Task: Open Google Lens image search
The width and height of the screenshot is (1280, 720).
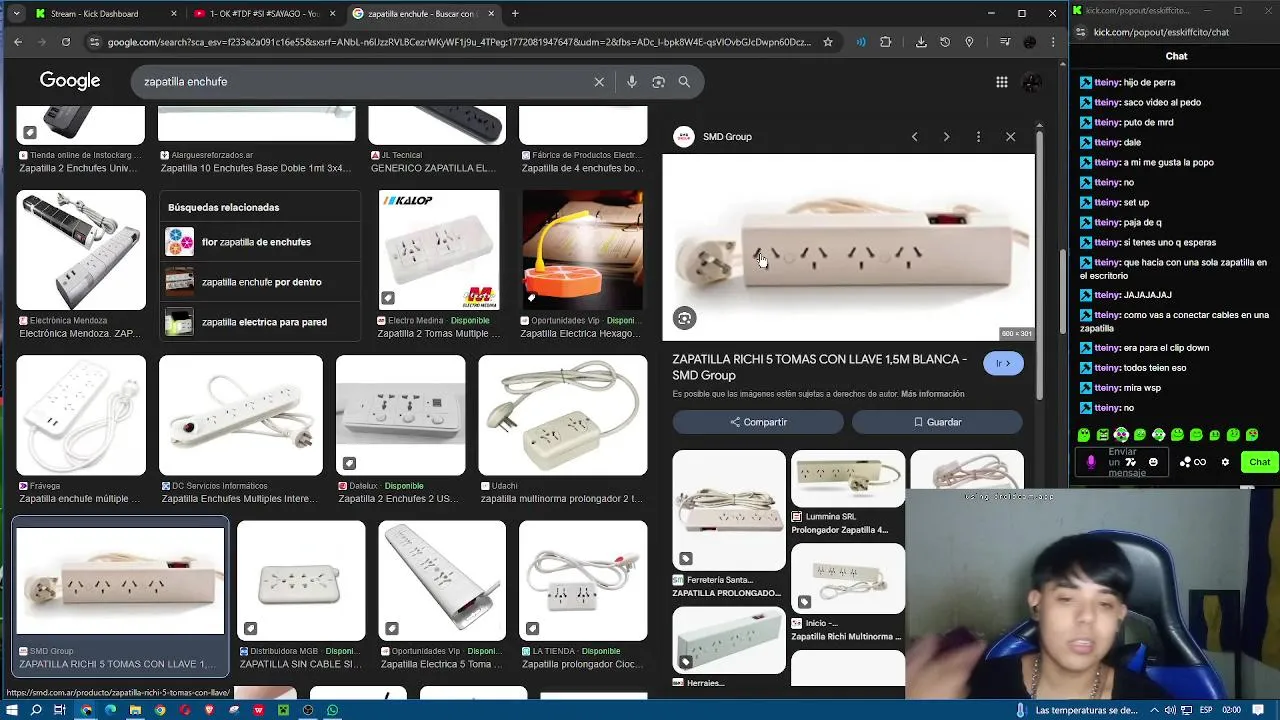Action: click(658, 82)
